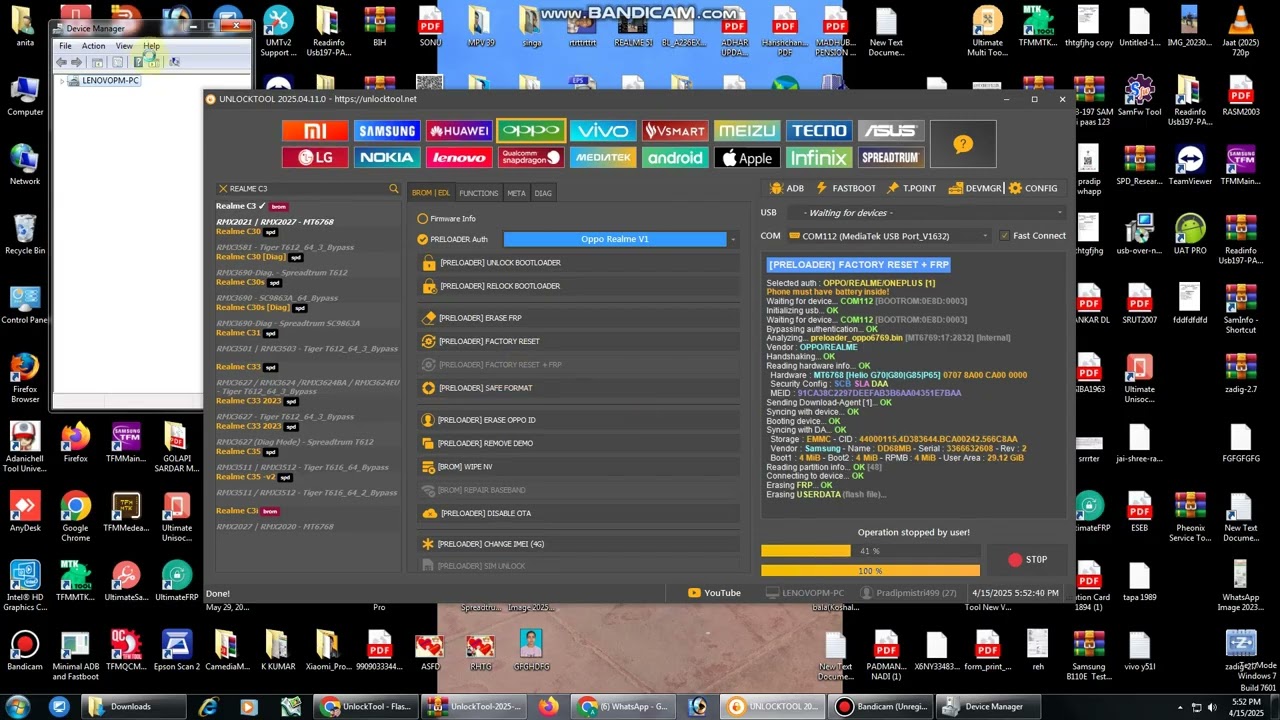1280x720 pixels.
Task: Choose the Asus brand tile
Action: click(891, 131)
